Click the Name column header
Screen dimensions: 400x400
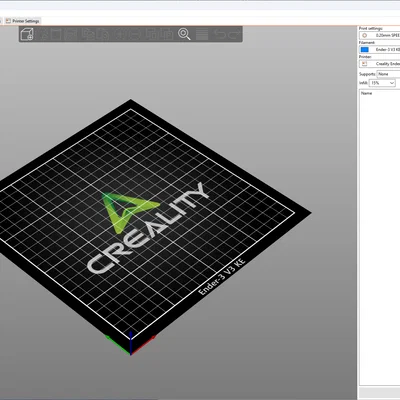coord(366,93)
